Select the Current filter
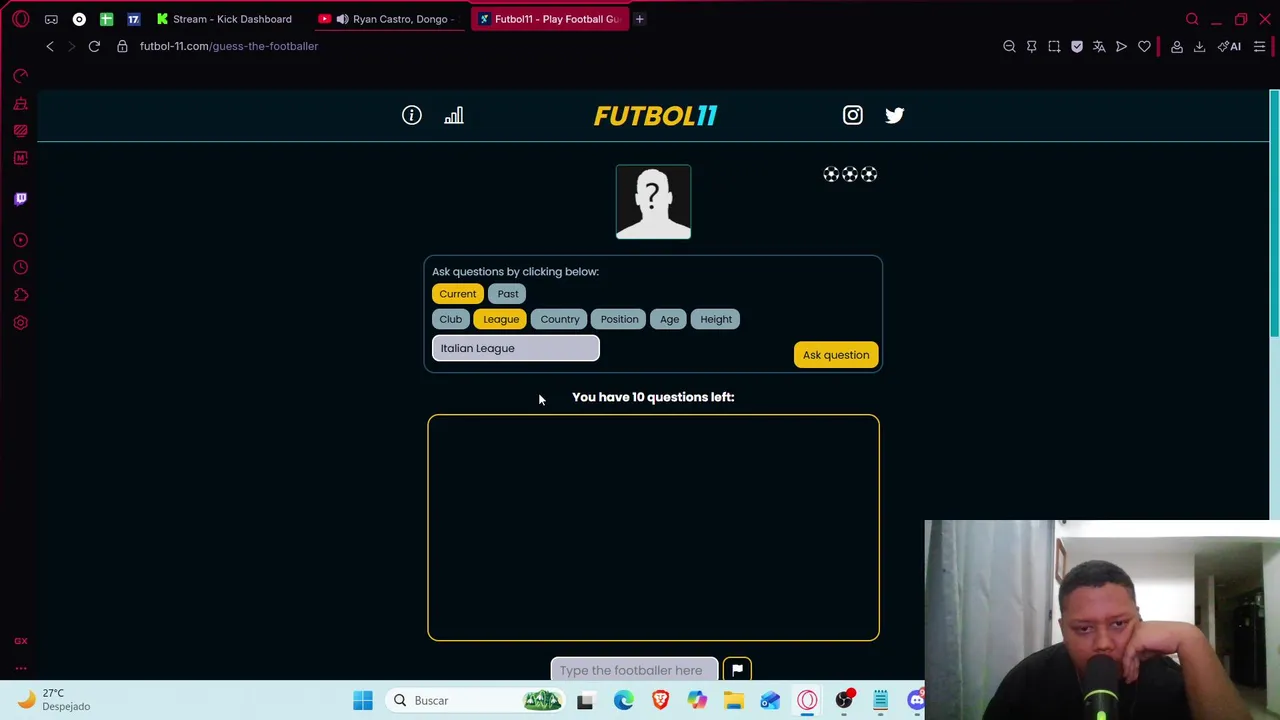 [458, 294]
